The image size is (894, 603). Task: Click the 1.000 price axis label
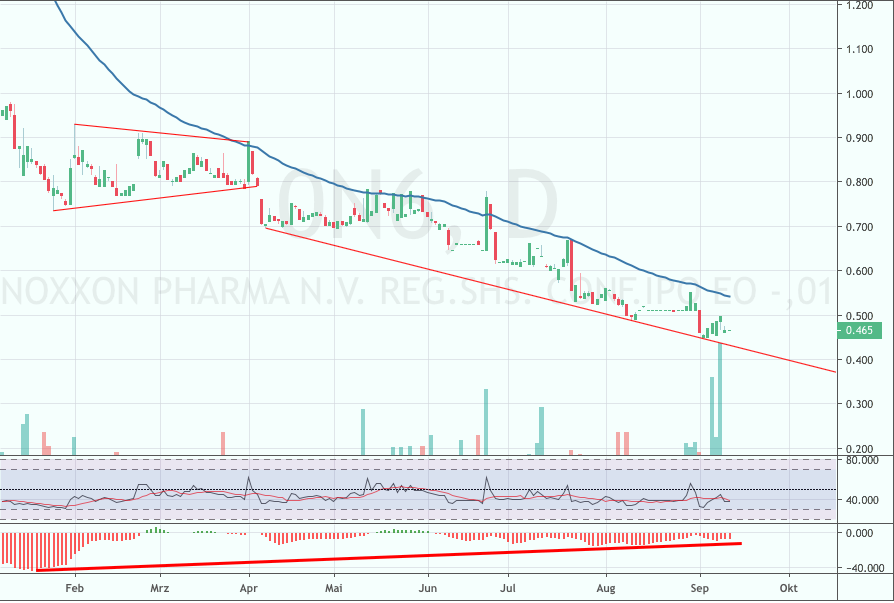[x=860, y=94]
